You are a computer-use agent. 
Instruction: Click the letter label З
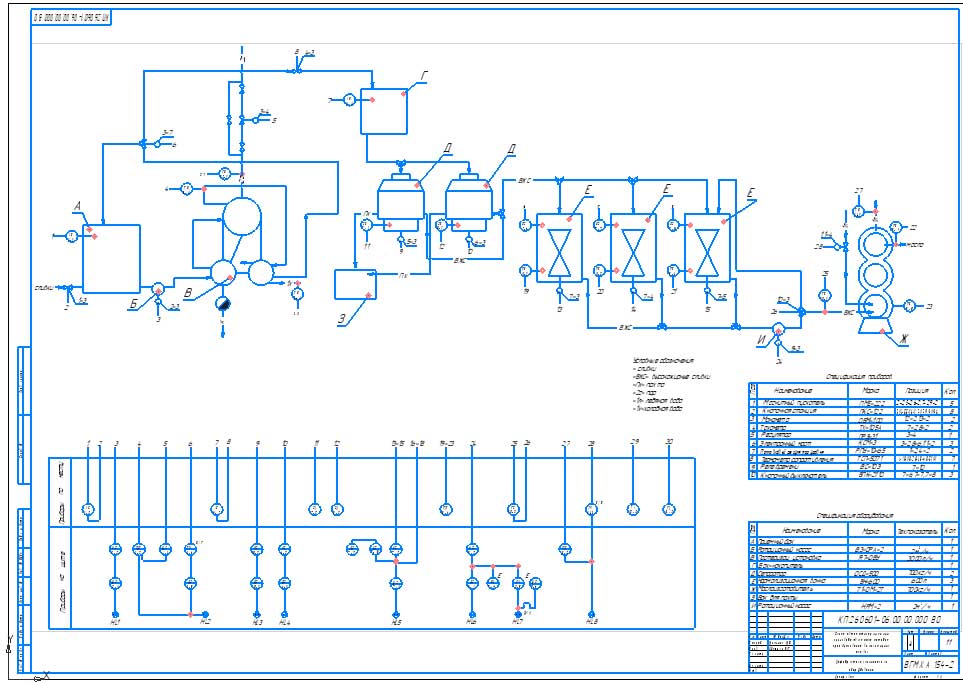click(x=341, y=319)
